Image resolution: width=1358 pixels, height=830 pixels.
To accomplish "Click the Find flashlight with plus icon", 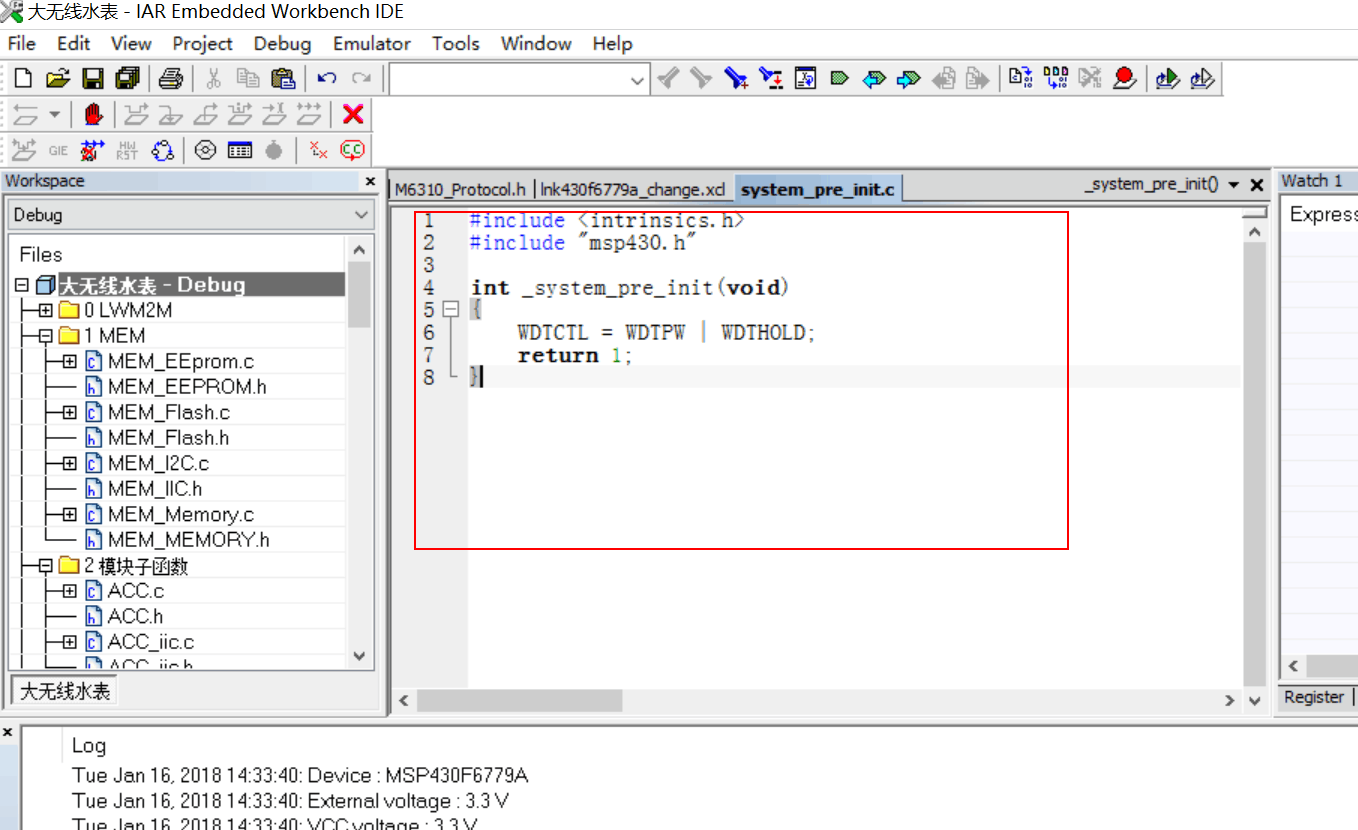I will (x=736, y=78).
